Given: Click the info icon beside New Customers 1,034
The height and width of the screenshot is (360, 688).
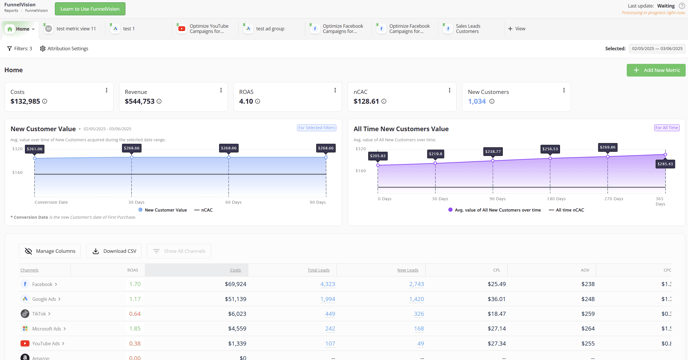Looking at the screenshot, I should [492, 101].
